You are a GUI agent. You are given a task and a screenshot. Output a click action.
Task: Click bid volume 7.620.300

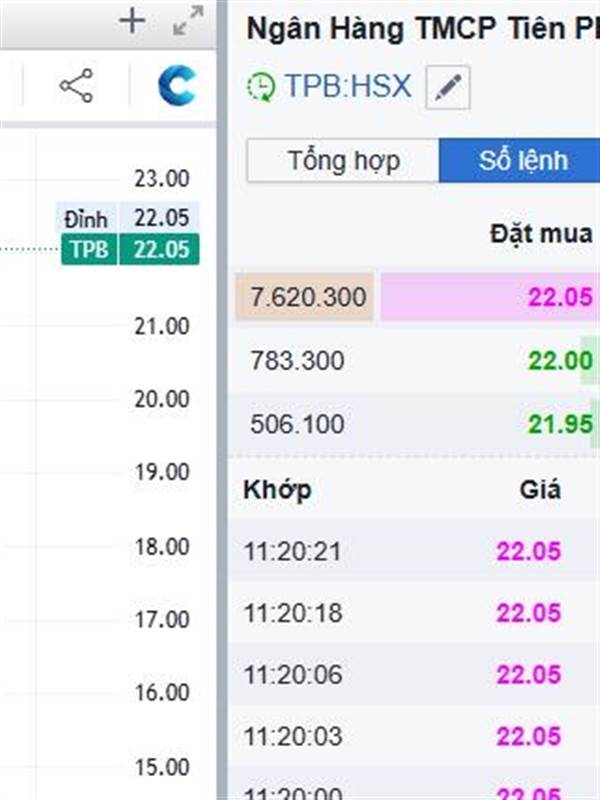[308, 297]
